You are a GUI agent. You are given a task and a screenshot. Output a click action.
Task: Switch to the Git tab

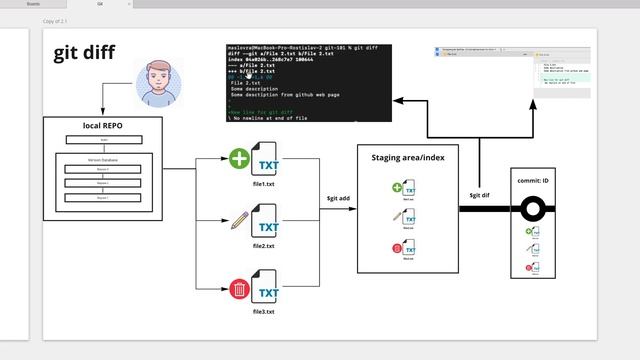100,4
